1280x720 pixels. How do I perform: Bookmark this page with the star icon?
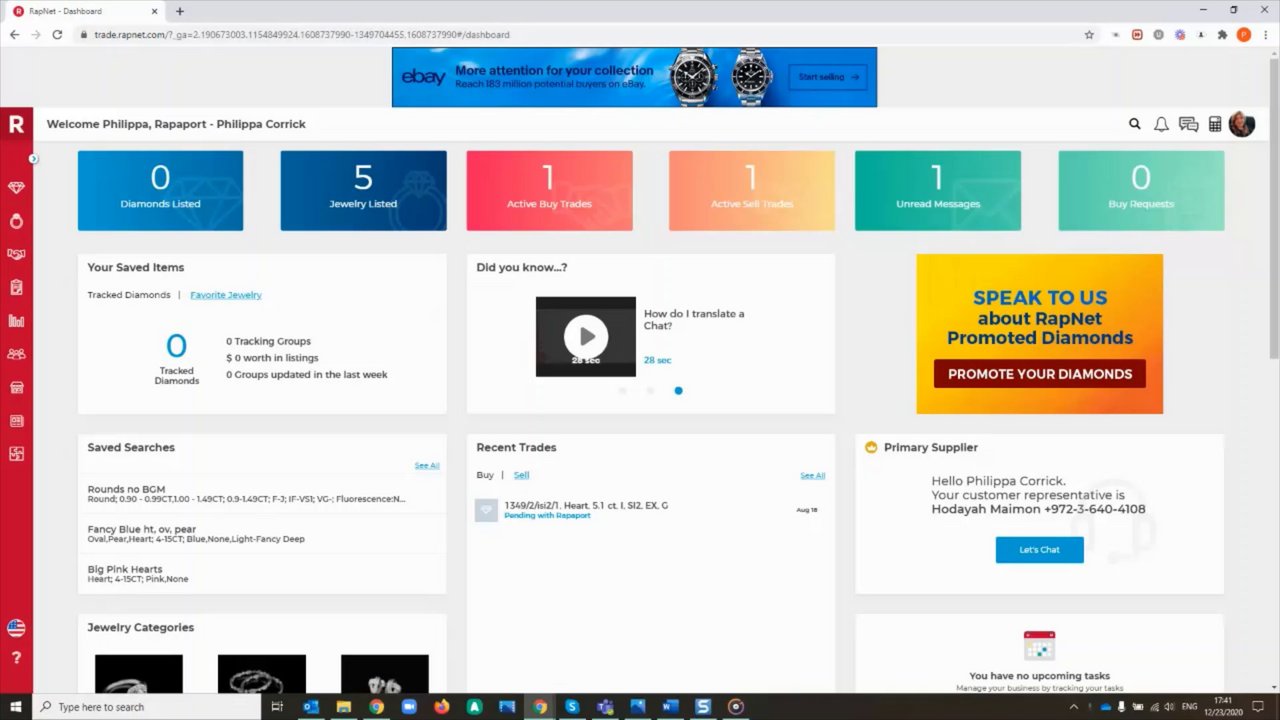(x=1089, y=34)
